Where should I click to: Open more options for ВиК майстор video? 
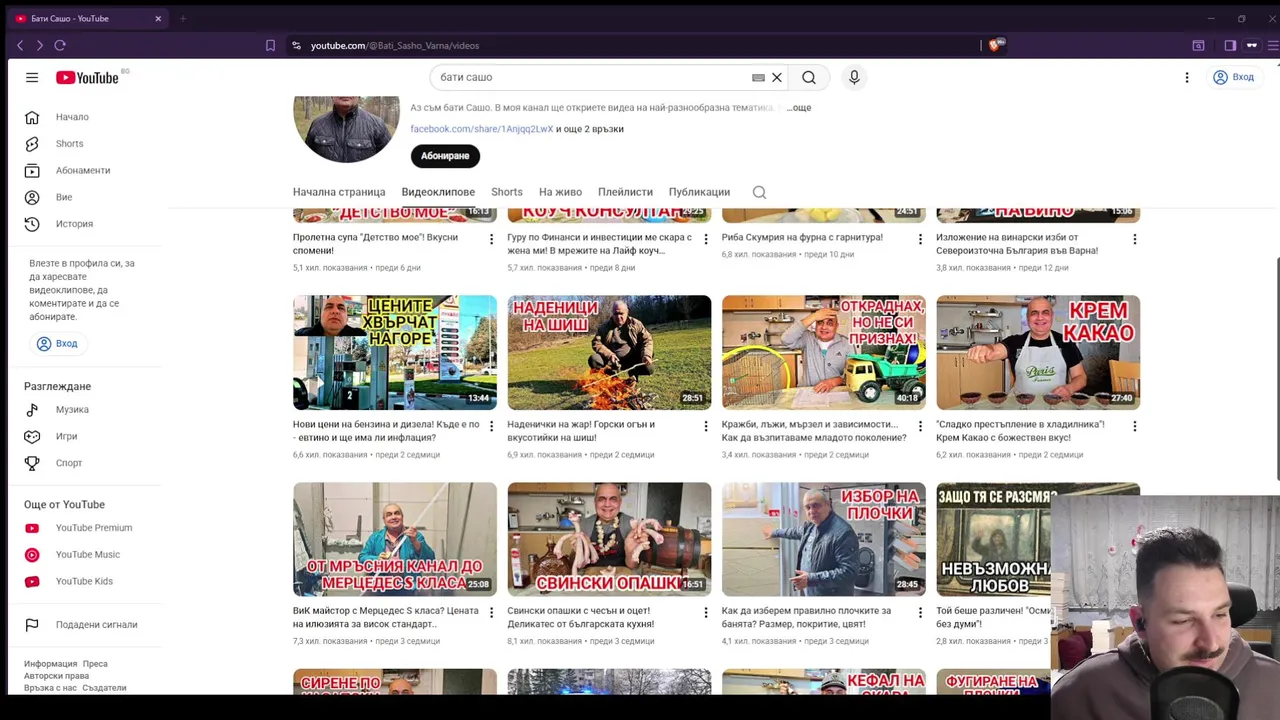[x=491, y=612]
